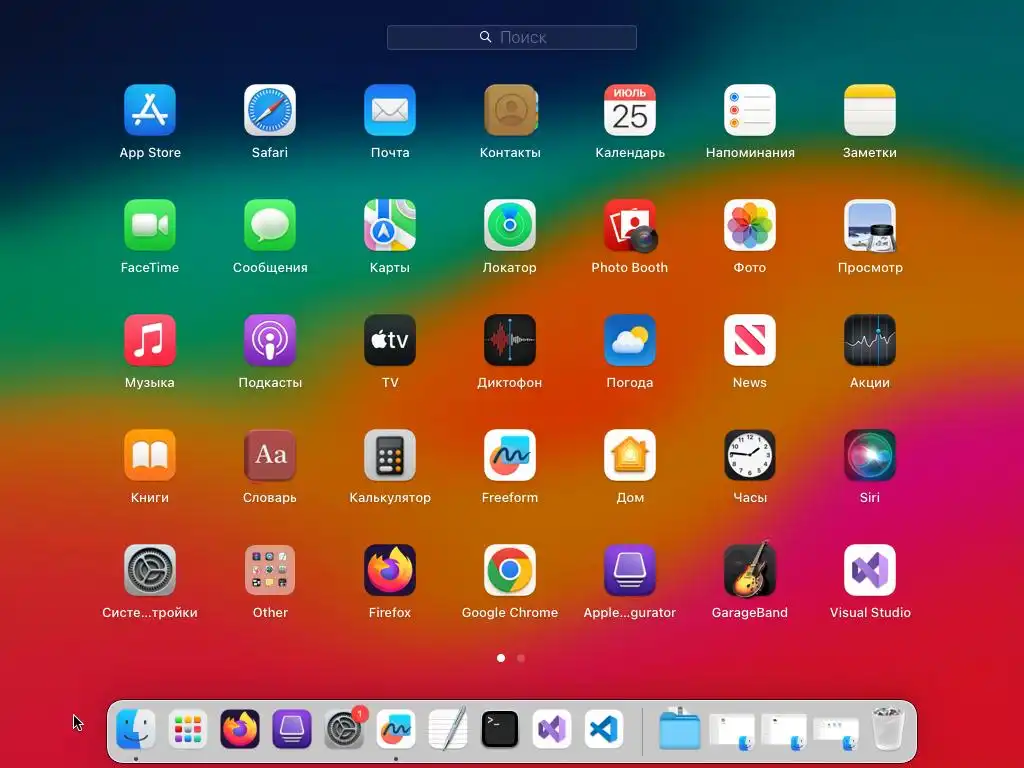1024x768 pixels.
Task: Launch Музыка music app
Action: click(150, 340)
